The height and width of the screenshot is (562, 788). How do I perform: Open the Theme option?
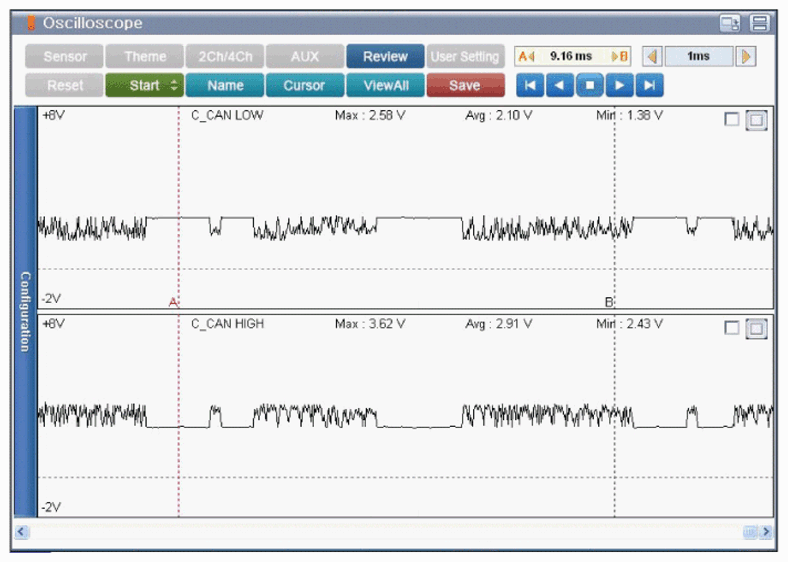click(145, 56)
